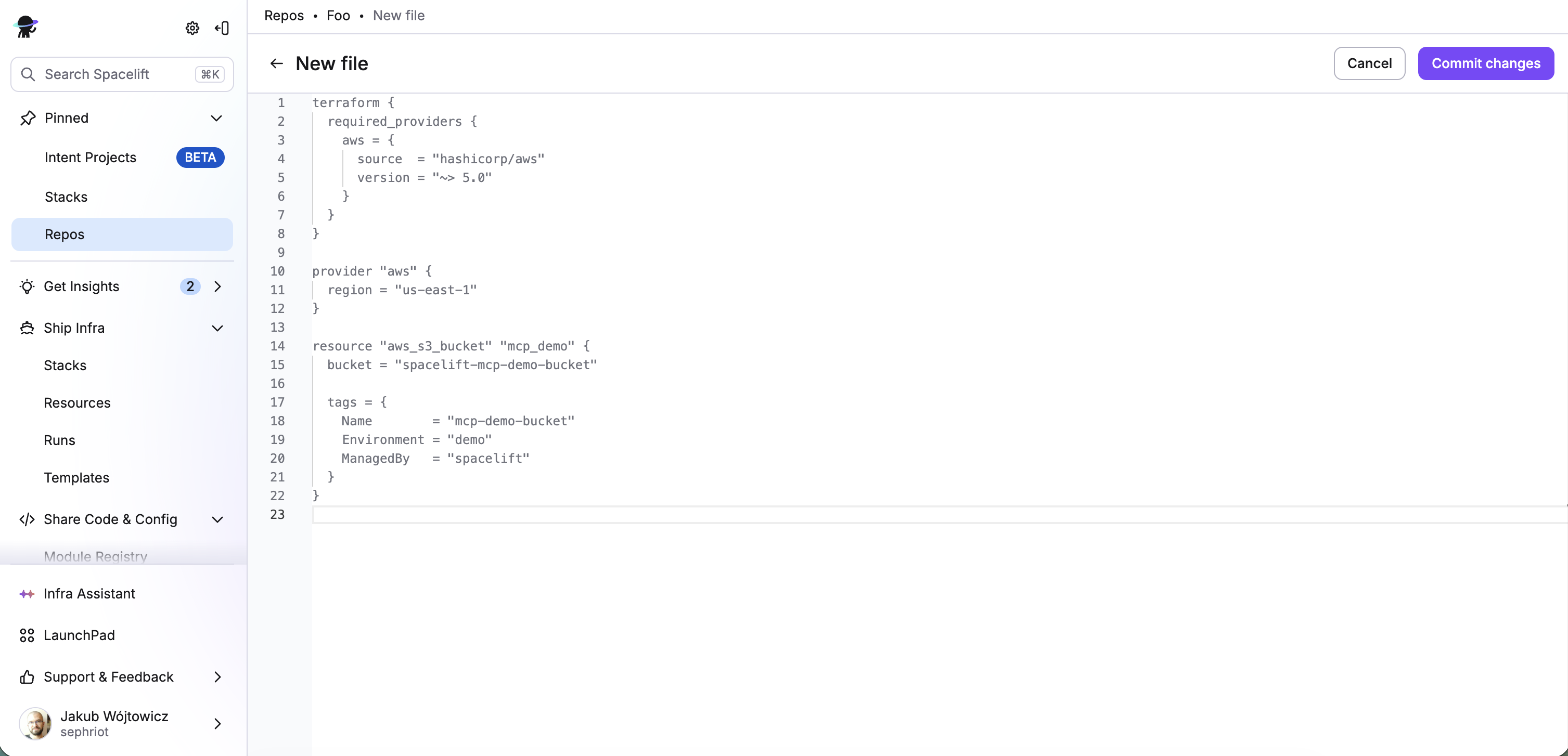Collapse the Ship Infra section
The image size is (1568, 756).
217,328
